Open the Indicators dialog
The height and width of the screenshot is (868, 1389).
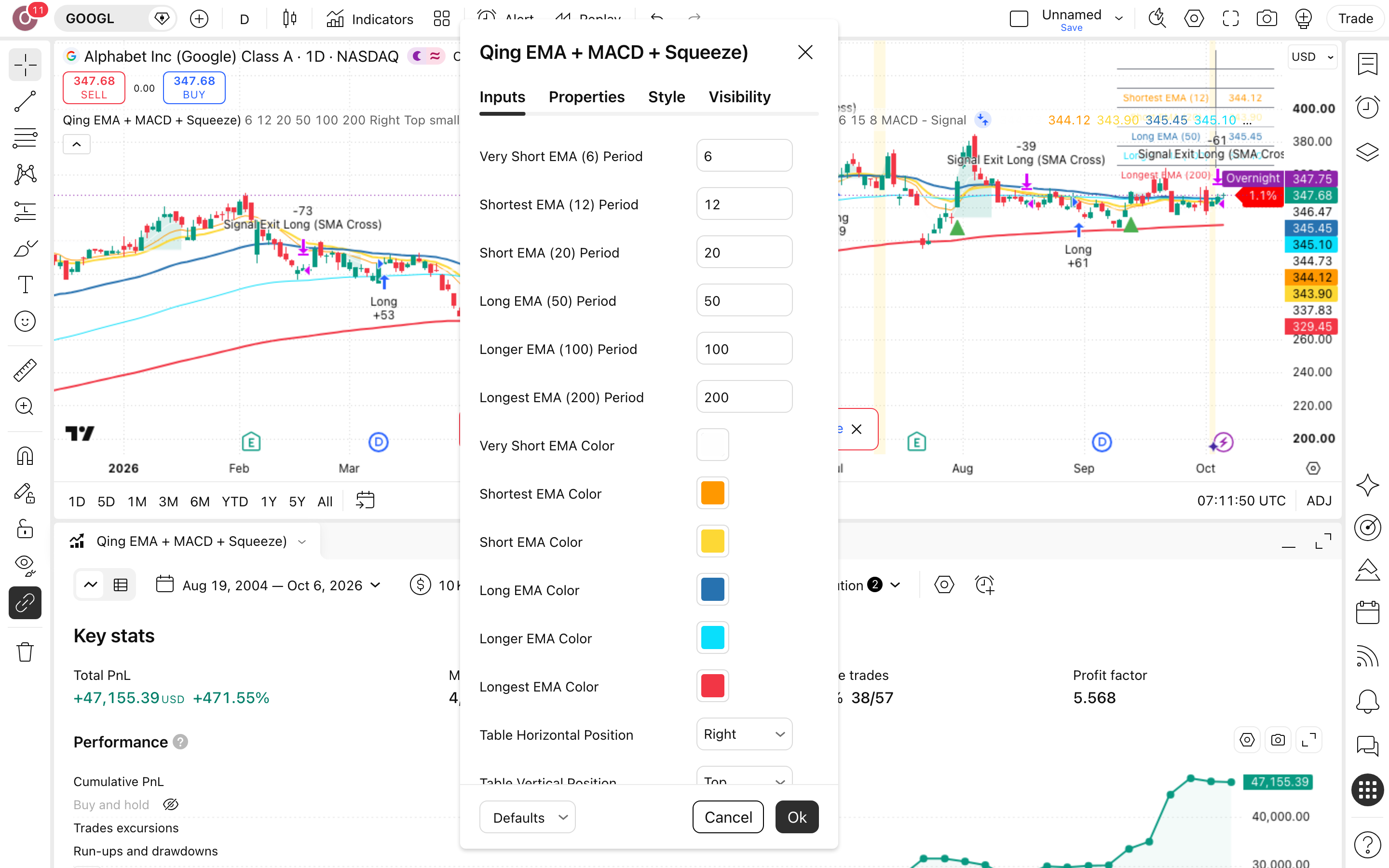(369, 19)
